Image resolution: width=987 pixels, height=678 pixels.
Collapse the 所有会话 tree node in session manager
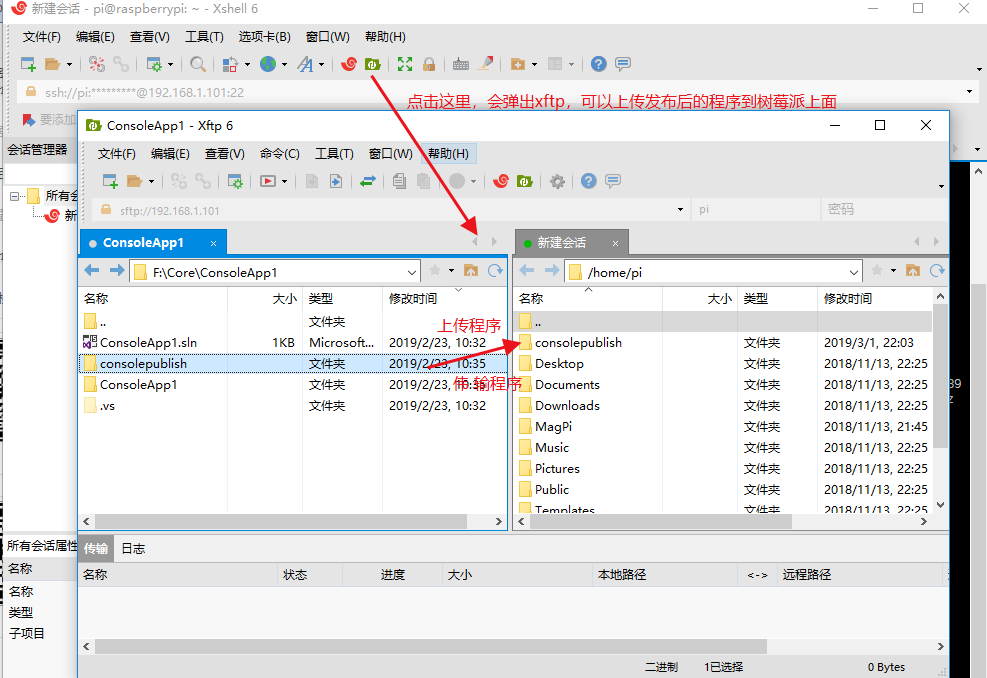(x=14, y=196)
